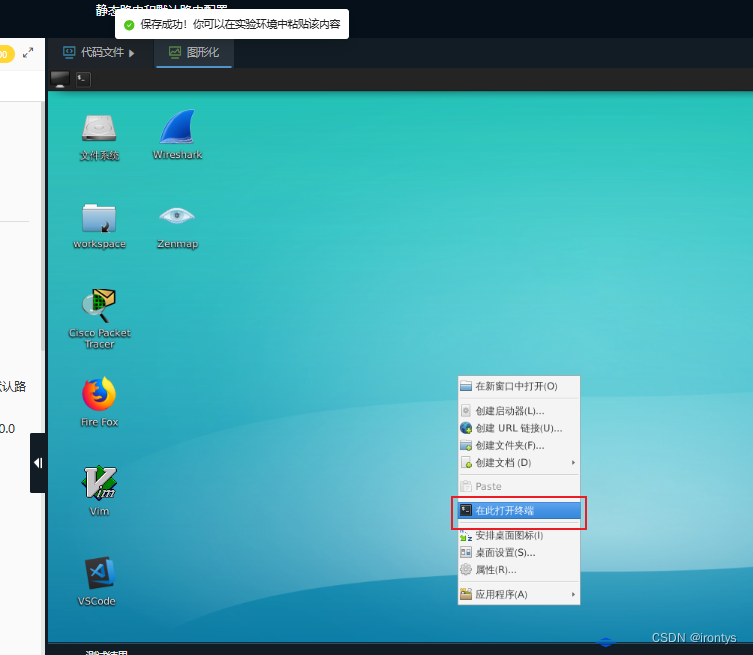The height and width of the screenshot is (655, 753).
Task: Collapse the left panel with arrow handle
Action: (x=38, y=463)
